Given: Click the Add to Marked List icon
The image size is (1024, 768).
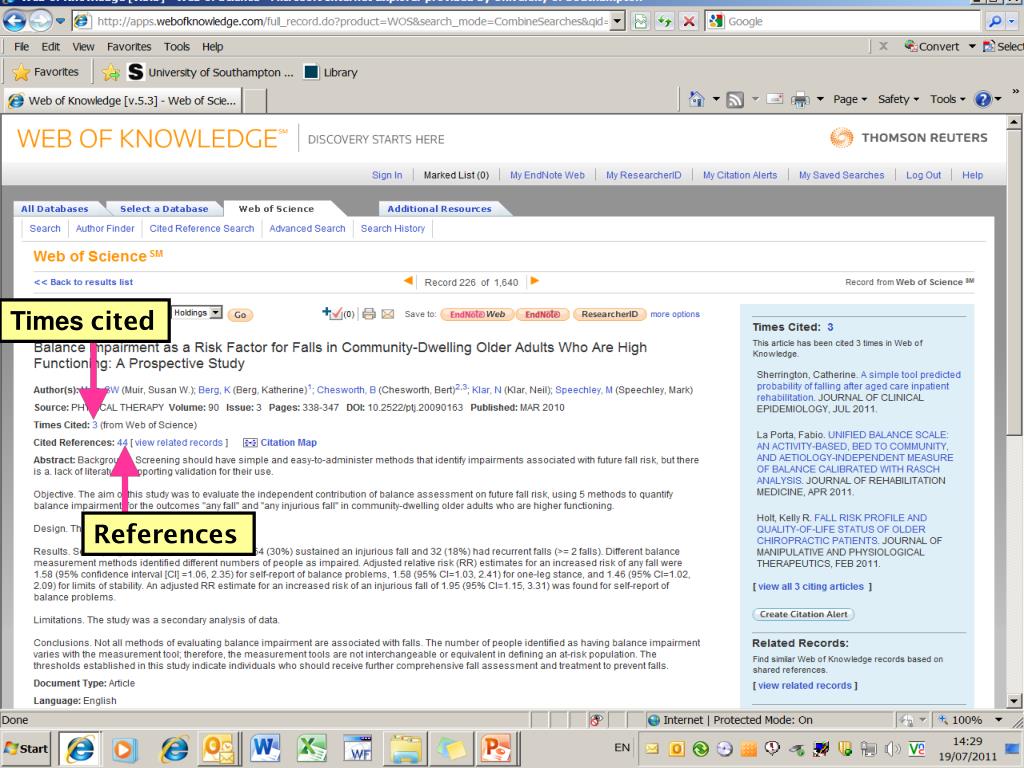Looking at the screenshot, I should [332, 313].
